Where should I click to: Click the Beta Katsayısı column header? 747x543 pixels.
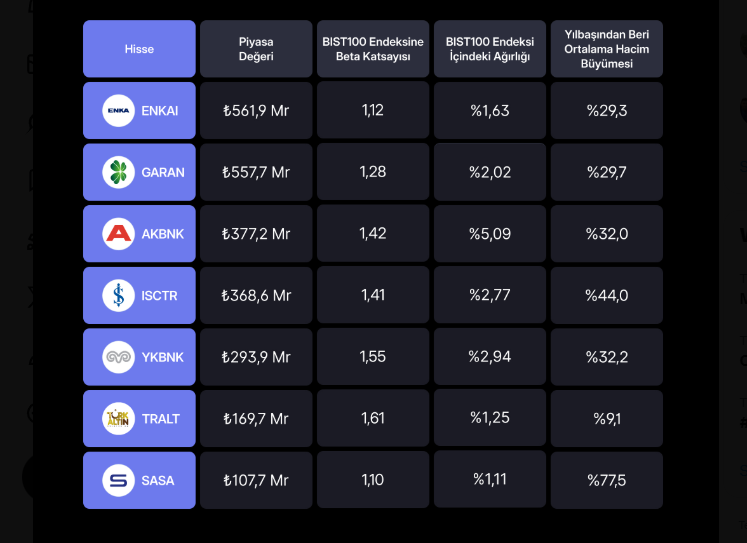[x=373, y=49]
